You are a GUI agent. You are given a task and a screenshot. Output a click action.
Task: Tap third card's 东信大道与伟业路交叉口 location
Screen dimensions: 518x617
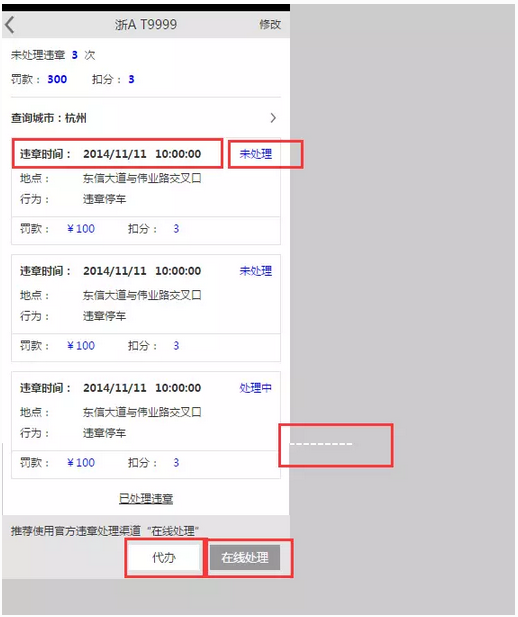[x=142, y=412]
